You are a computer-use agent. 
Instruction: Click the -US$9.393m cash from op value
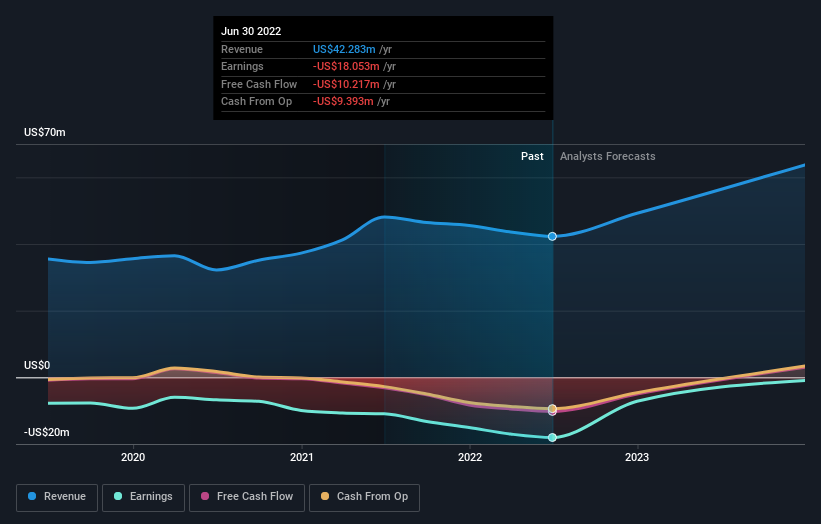coord(343,102)
